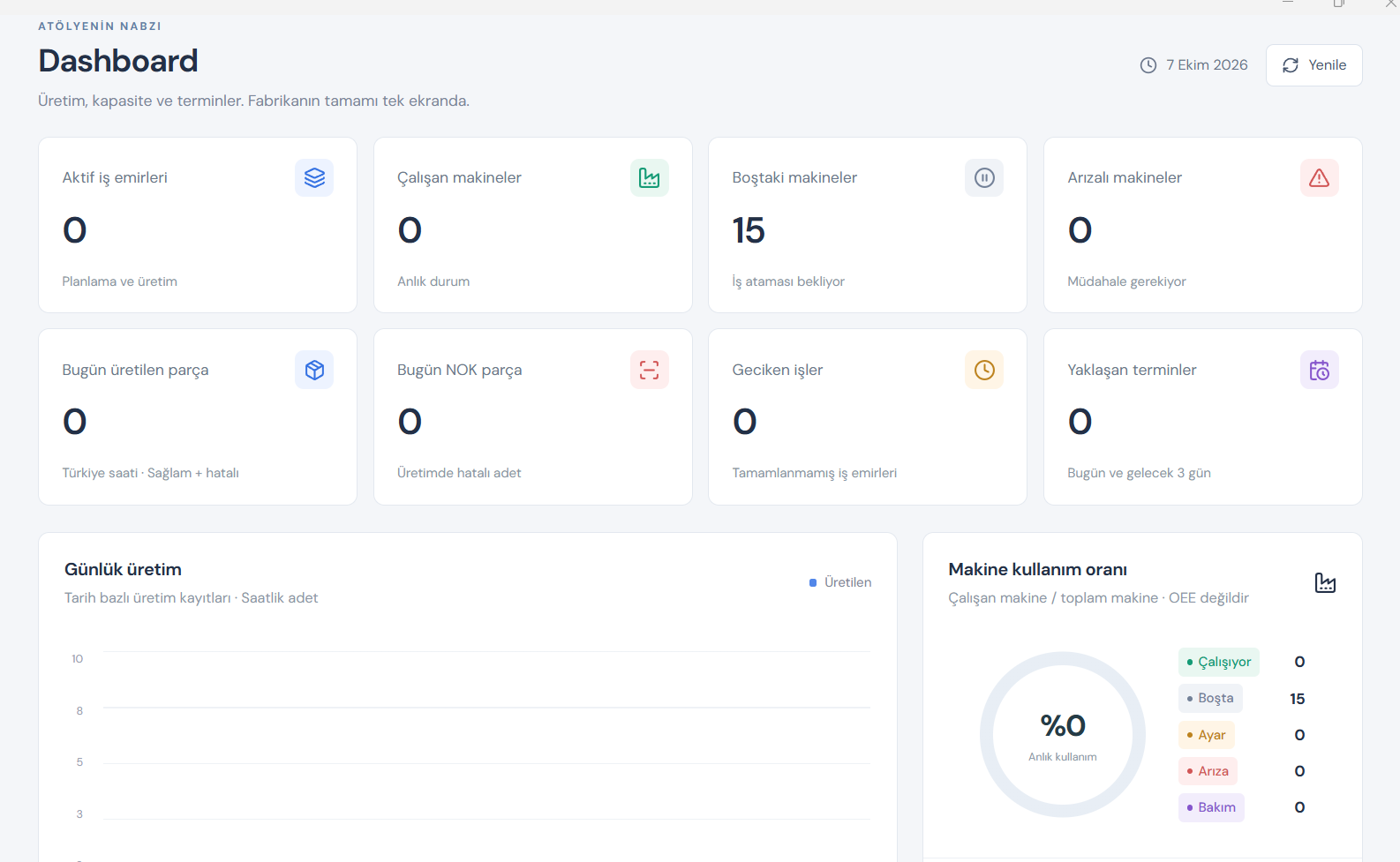The width and height of the screenshot is (1400, 862).
Task: Click the Dashboard page heading
Action: coord(118,61)
